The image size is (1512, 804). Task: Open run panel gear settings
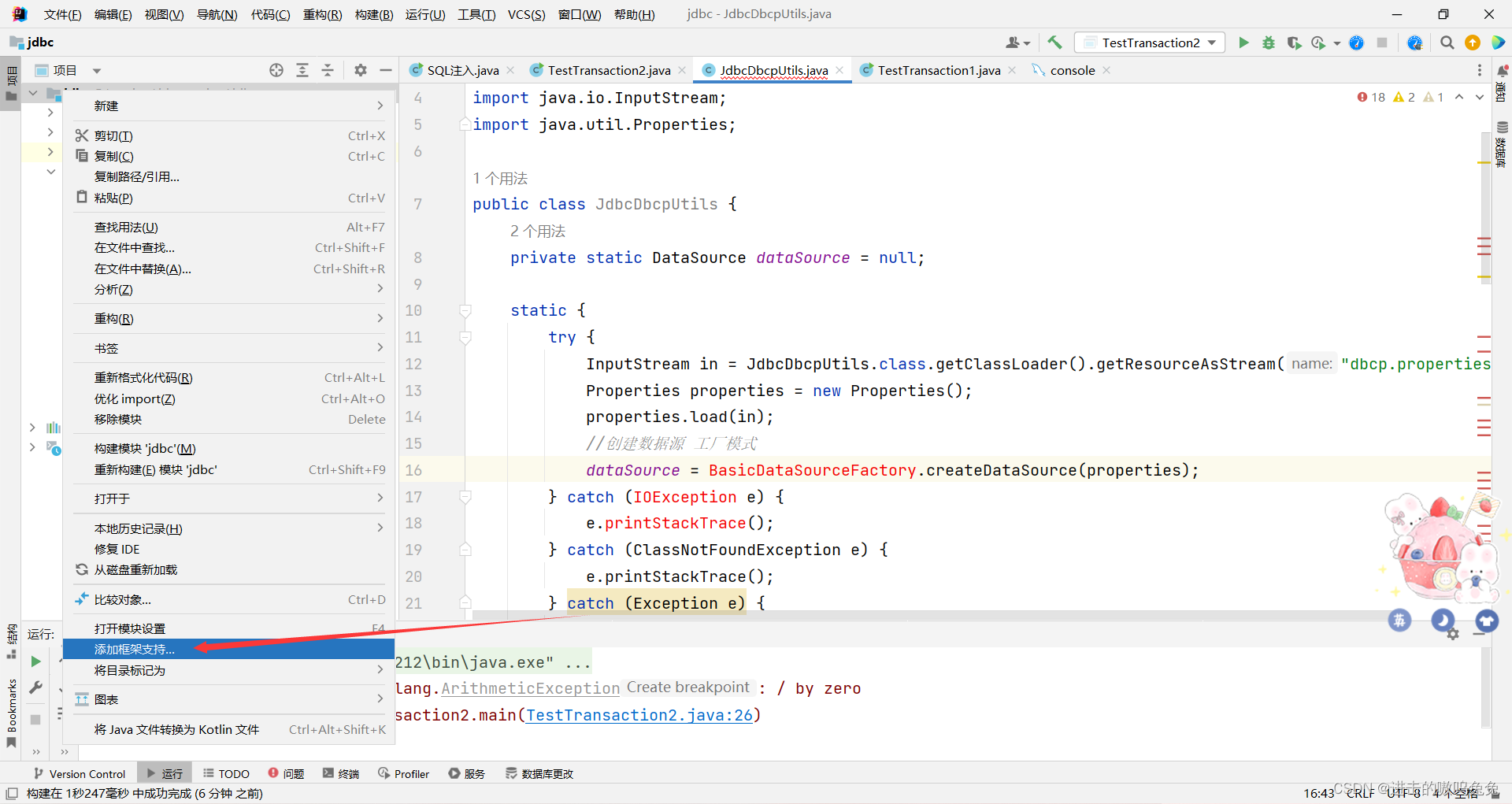coord(1453,634)
